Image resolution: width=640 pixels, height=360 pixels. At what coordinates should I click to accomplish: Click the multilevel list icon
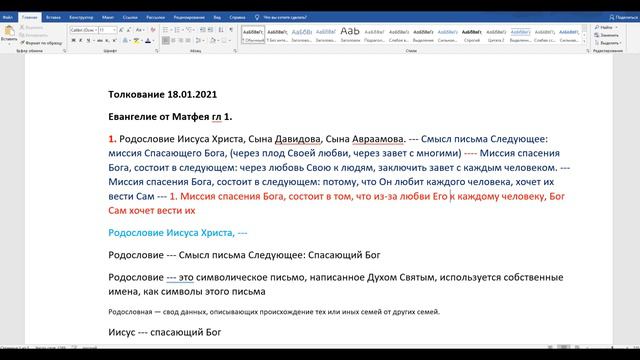[x=189, y=30]
